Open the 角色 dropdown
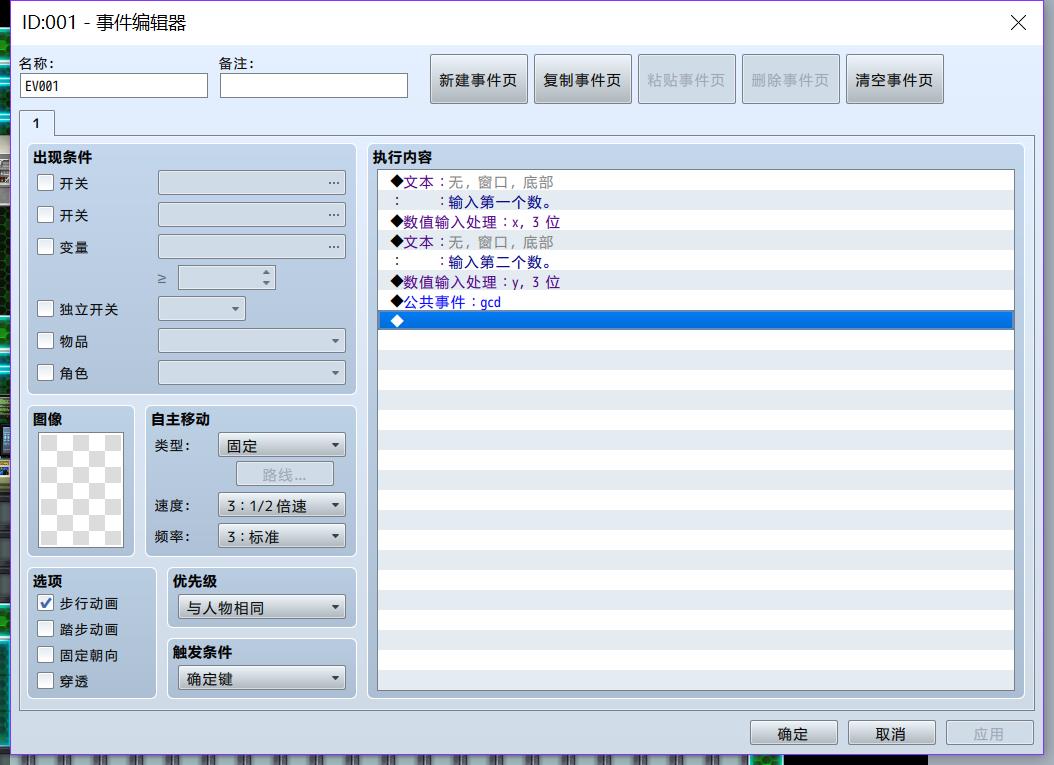This screenshot has width=1054, height=765. (252, 372)
